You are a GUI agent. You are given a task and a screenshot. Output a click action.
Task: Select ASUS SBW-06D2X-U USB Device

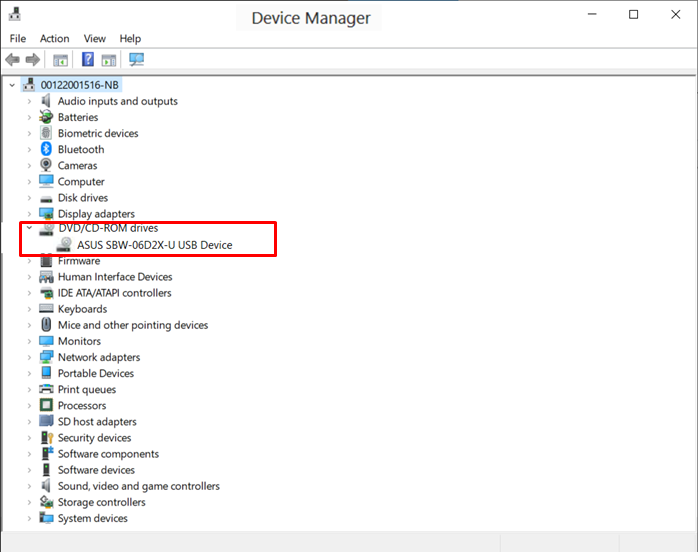pos(154,245)
